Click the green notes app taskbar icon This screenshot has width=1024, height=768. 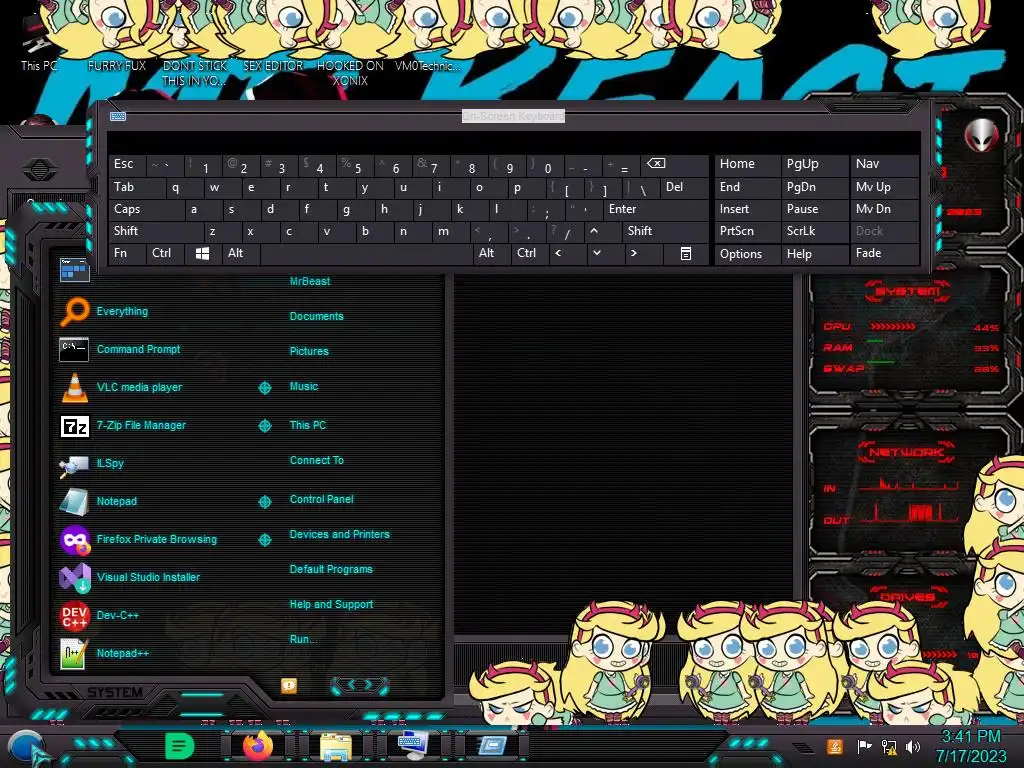pos(180,745)
